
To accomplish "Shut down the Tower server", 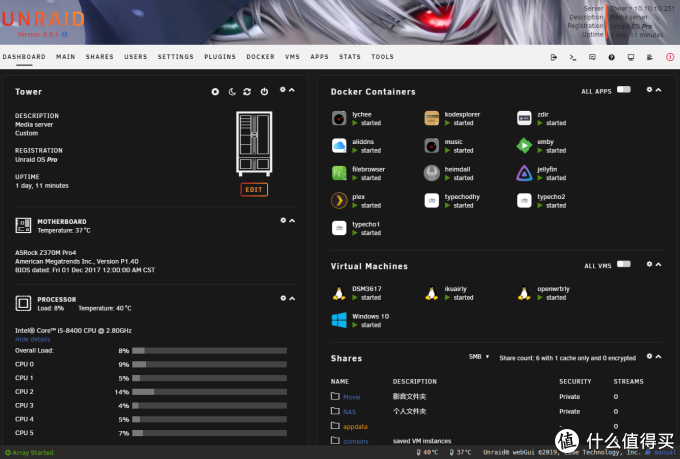I will [x=264, y=92].
